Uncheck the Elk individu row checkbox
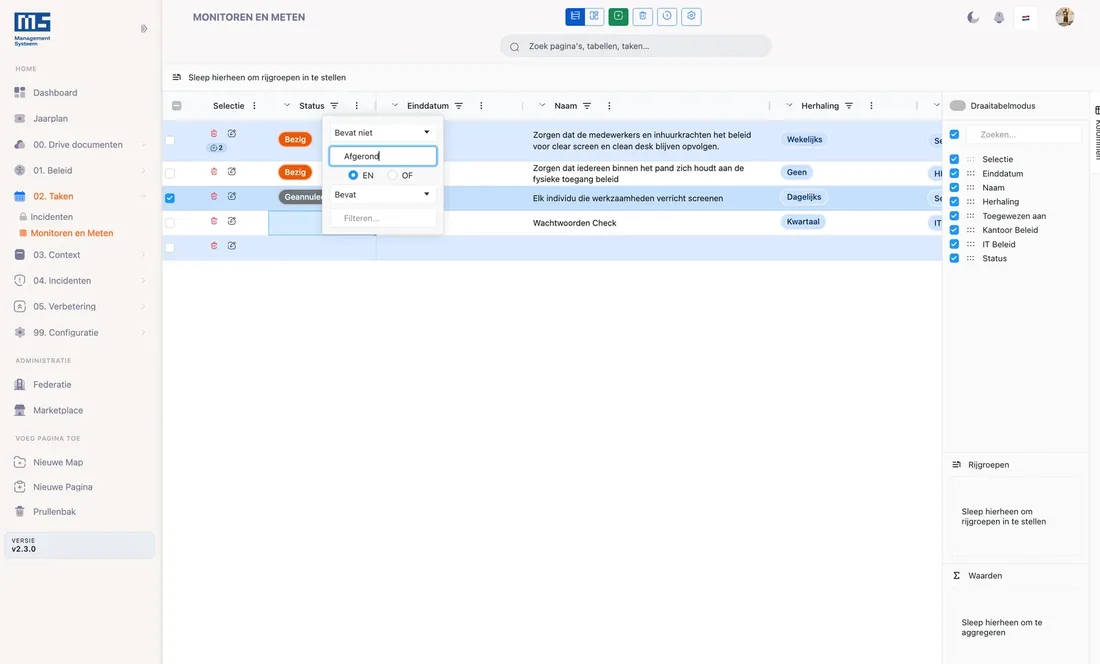Viewport: 1100px width, 664px height. pyautogui.click(x=170, y=198)
